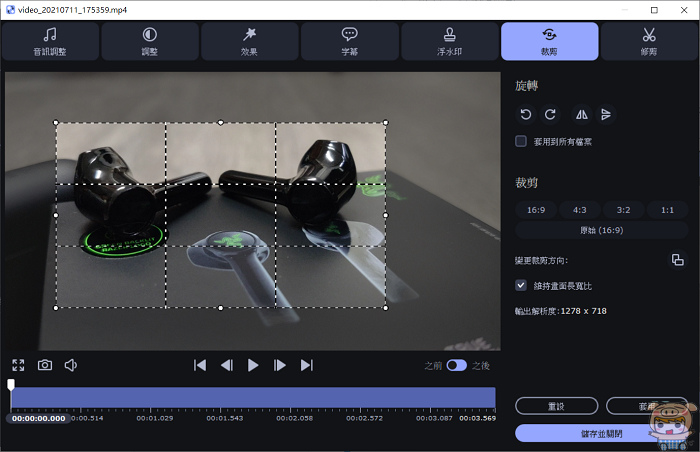
Task: Select the 裁剪 crop tab
Action: tap(550, 42)
